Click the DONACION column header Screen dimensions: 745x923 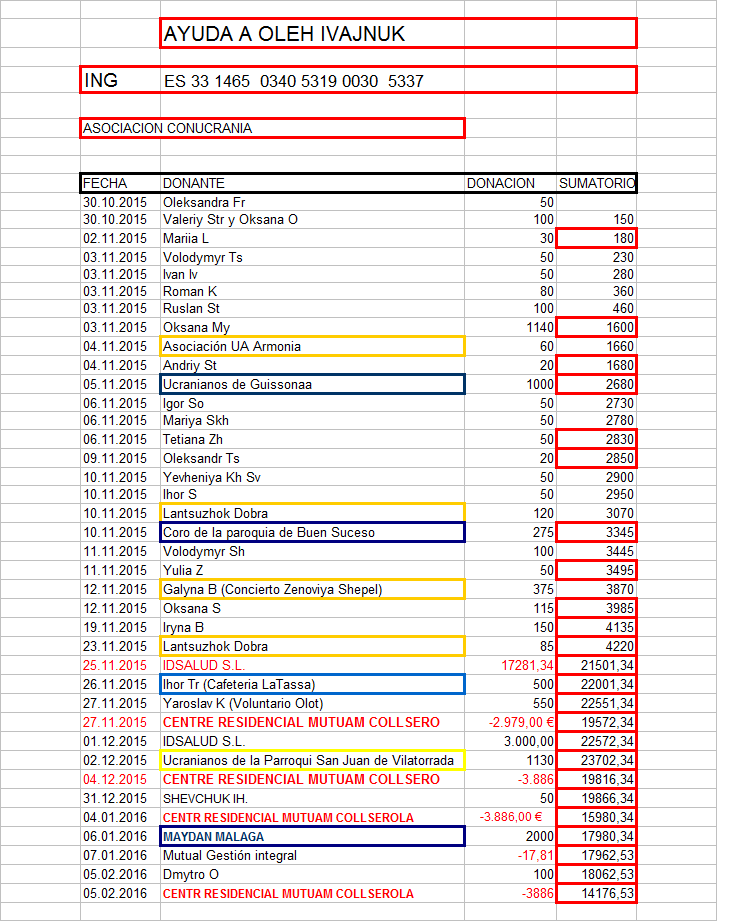tap(510, 184)
